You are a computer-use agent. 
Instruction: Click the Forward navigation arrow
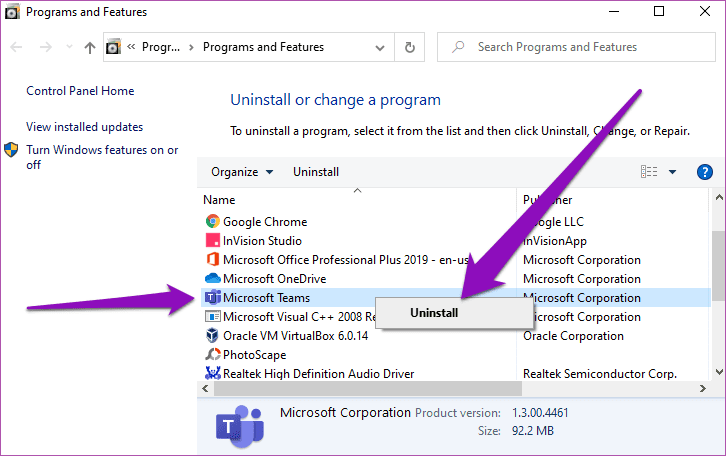click(45, 47)
